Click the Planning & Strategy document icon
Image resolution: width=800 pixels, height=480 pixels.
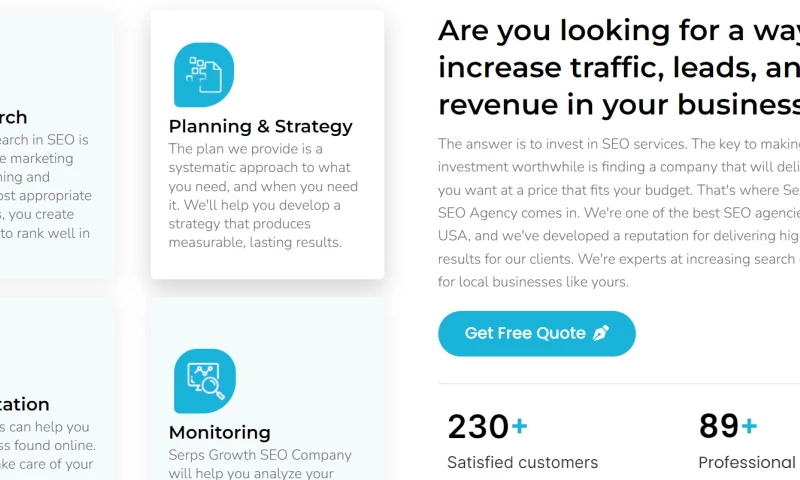coord(204,75)
